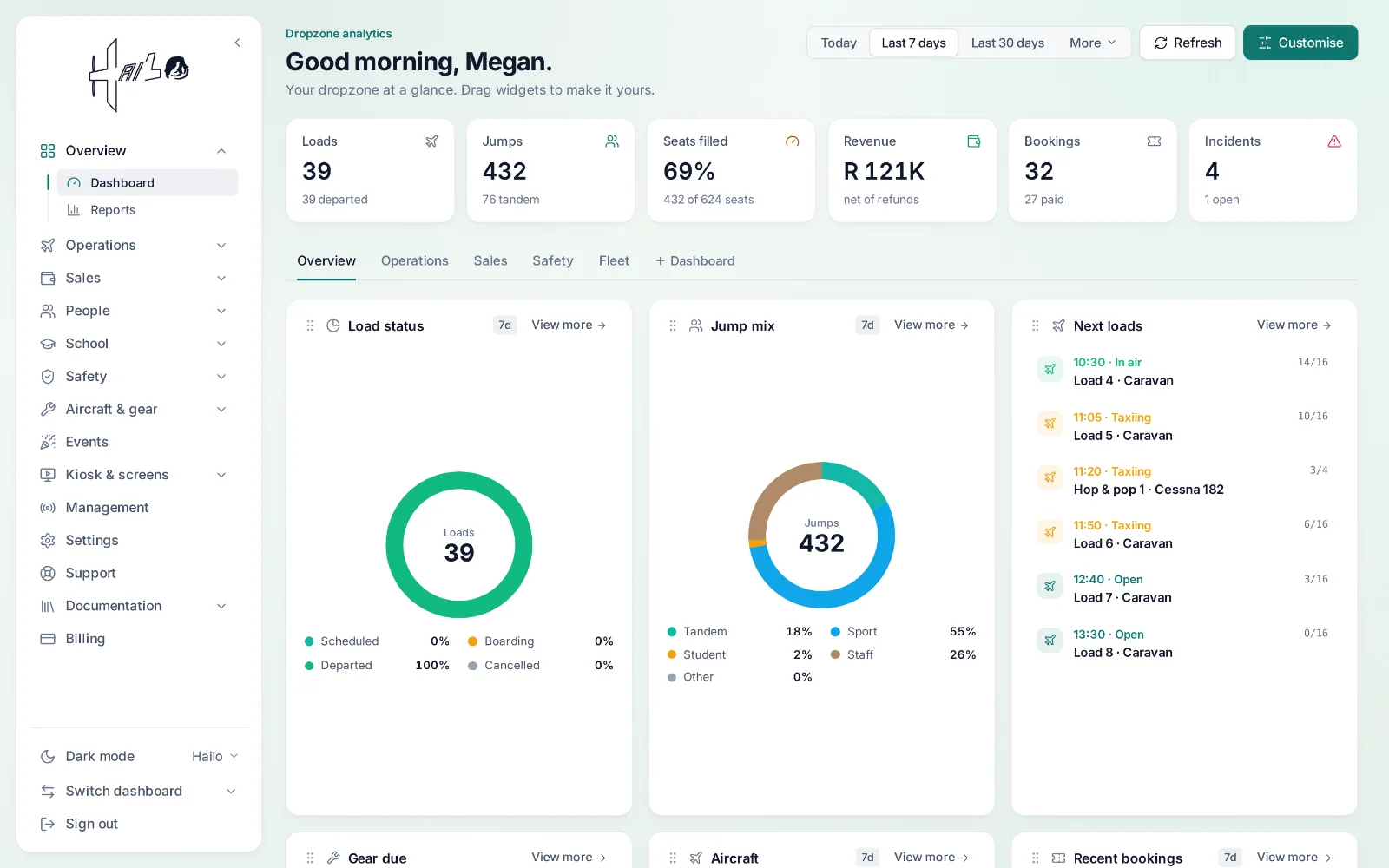The width and height of the screenshot is (1389, 868).
Task: Open the More date range dropdown
Action: [x=1093, y=43]
